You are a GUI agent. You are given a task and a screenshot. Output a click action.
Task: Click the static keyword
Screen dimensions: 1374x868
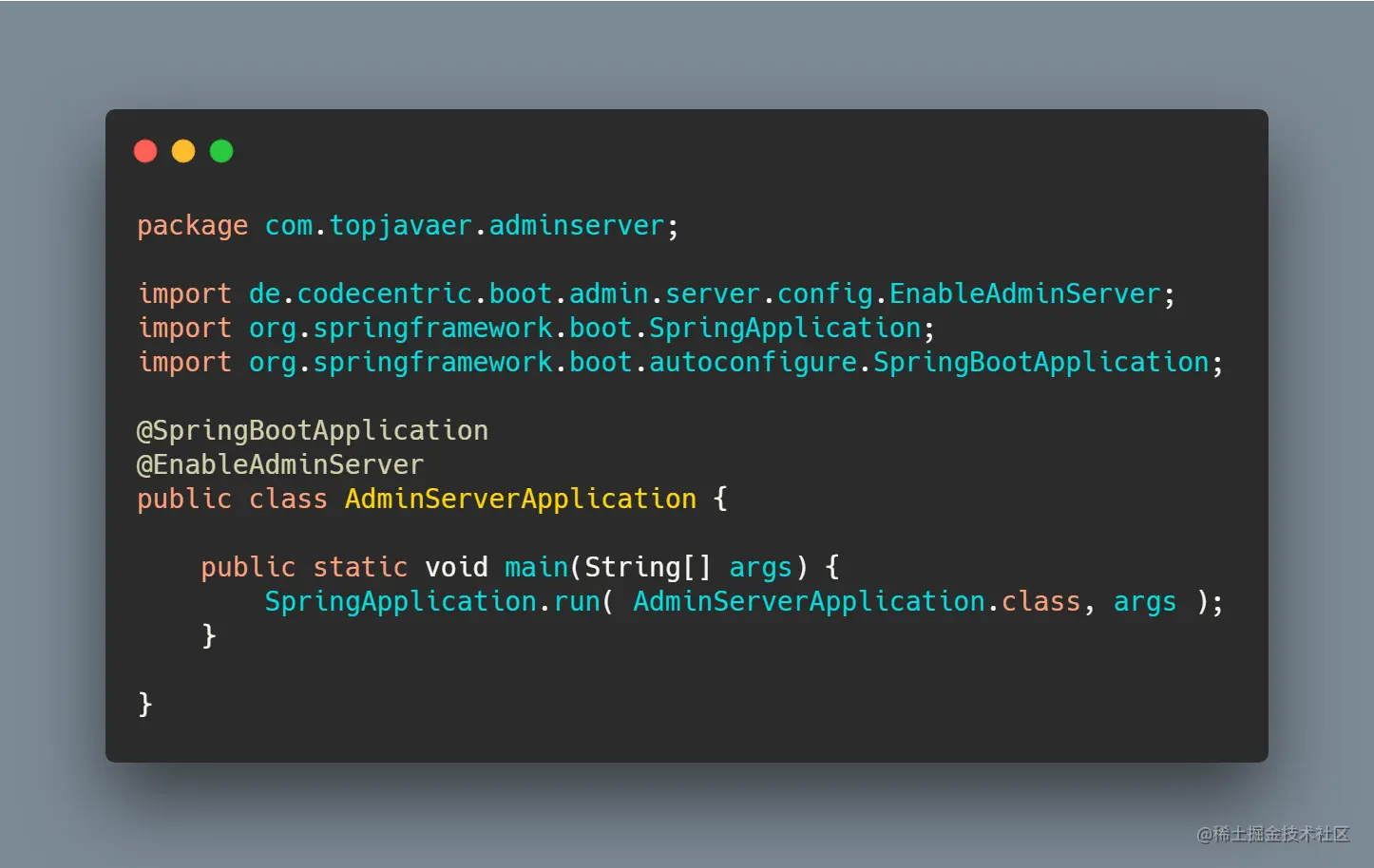point(360,567)
